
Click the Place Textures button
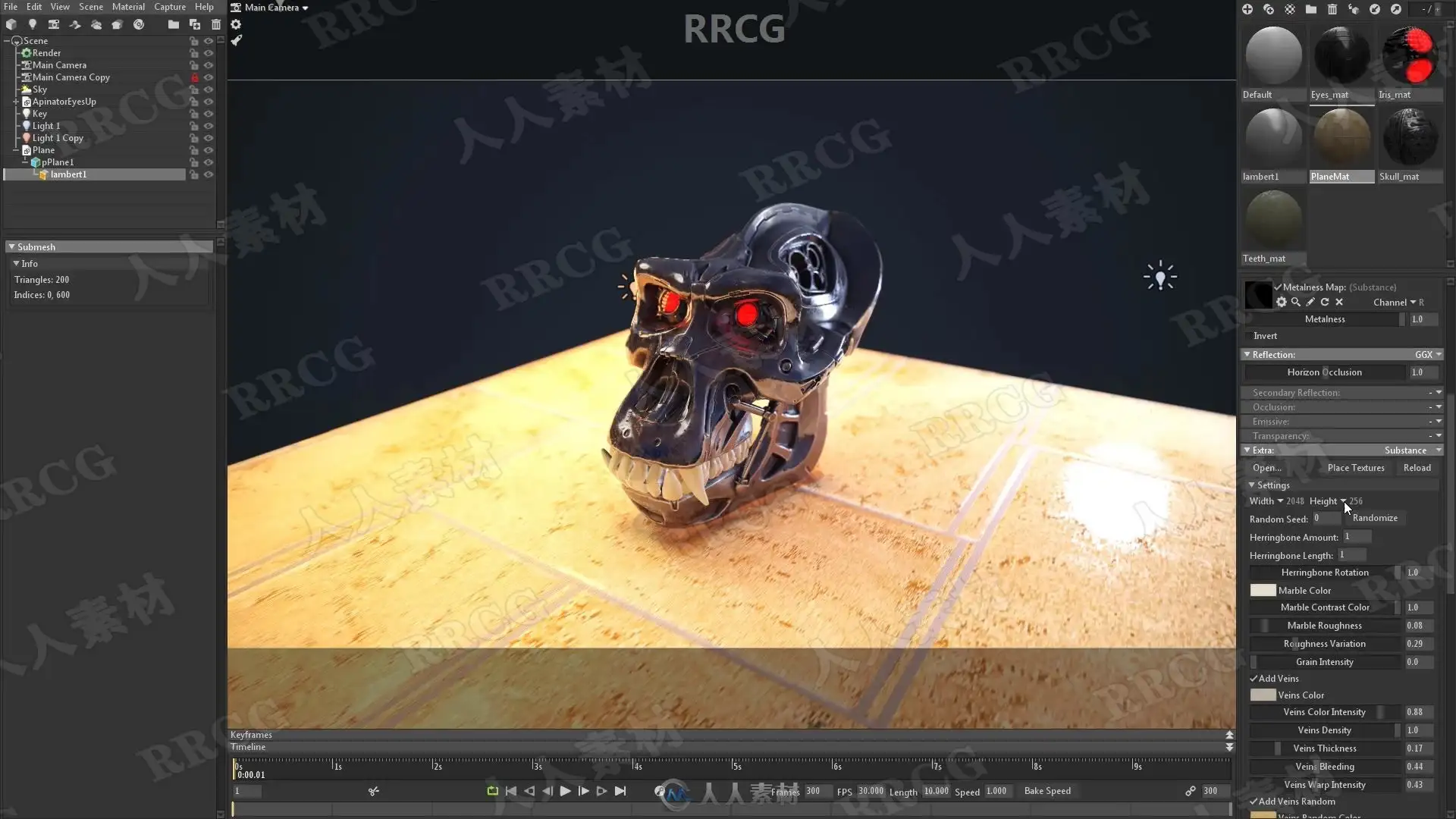click(1356, 468)
